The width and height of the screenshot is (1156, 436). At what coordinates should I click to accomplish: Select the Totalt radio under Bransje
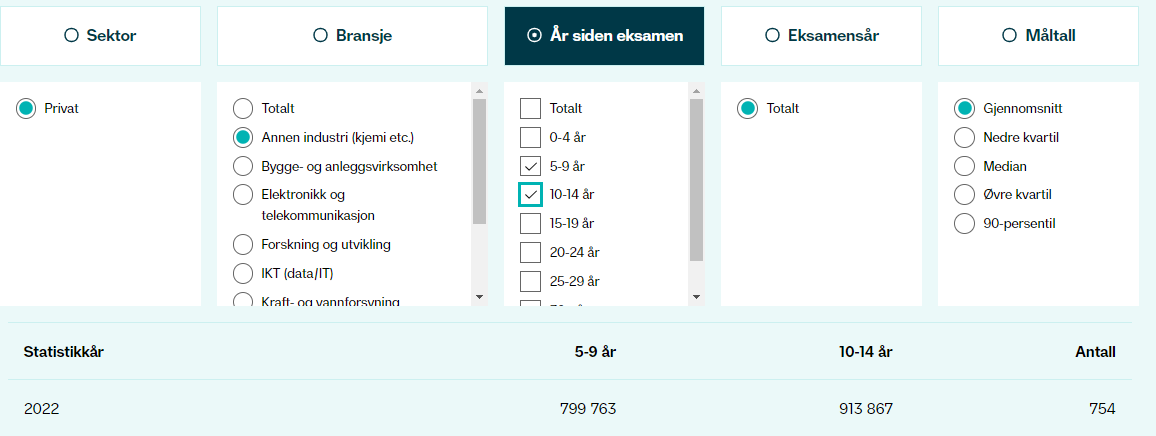click(x=243, y=108)
